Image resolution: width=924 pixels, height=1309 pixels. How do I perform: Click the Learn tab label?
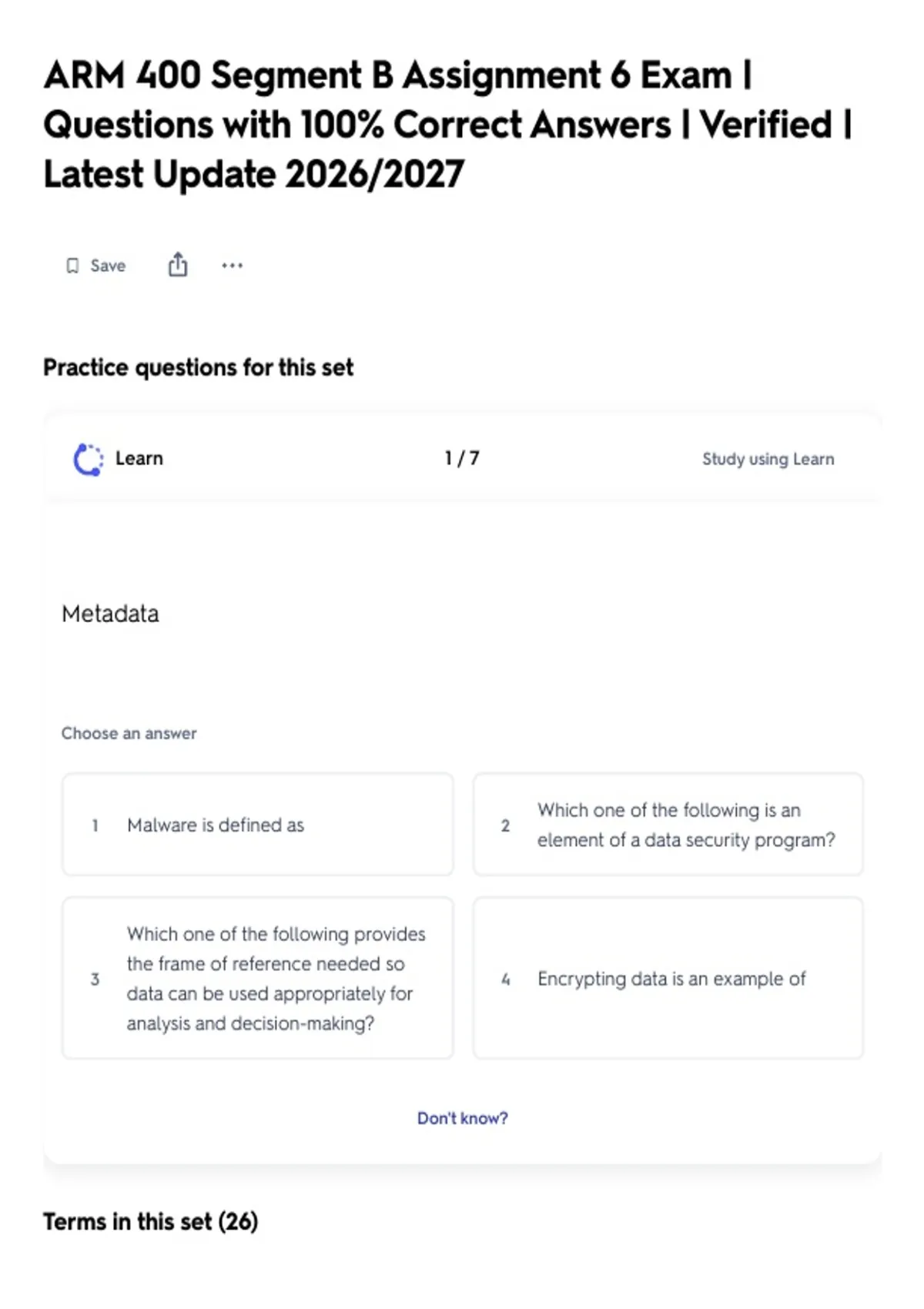(139, 458)
